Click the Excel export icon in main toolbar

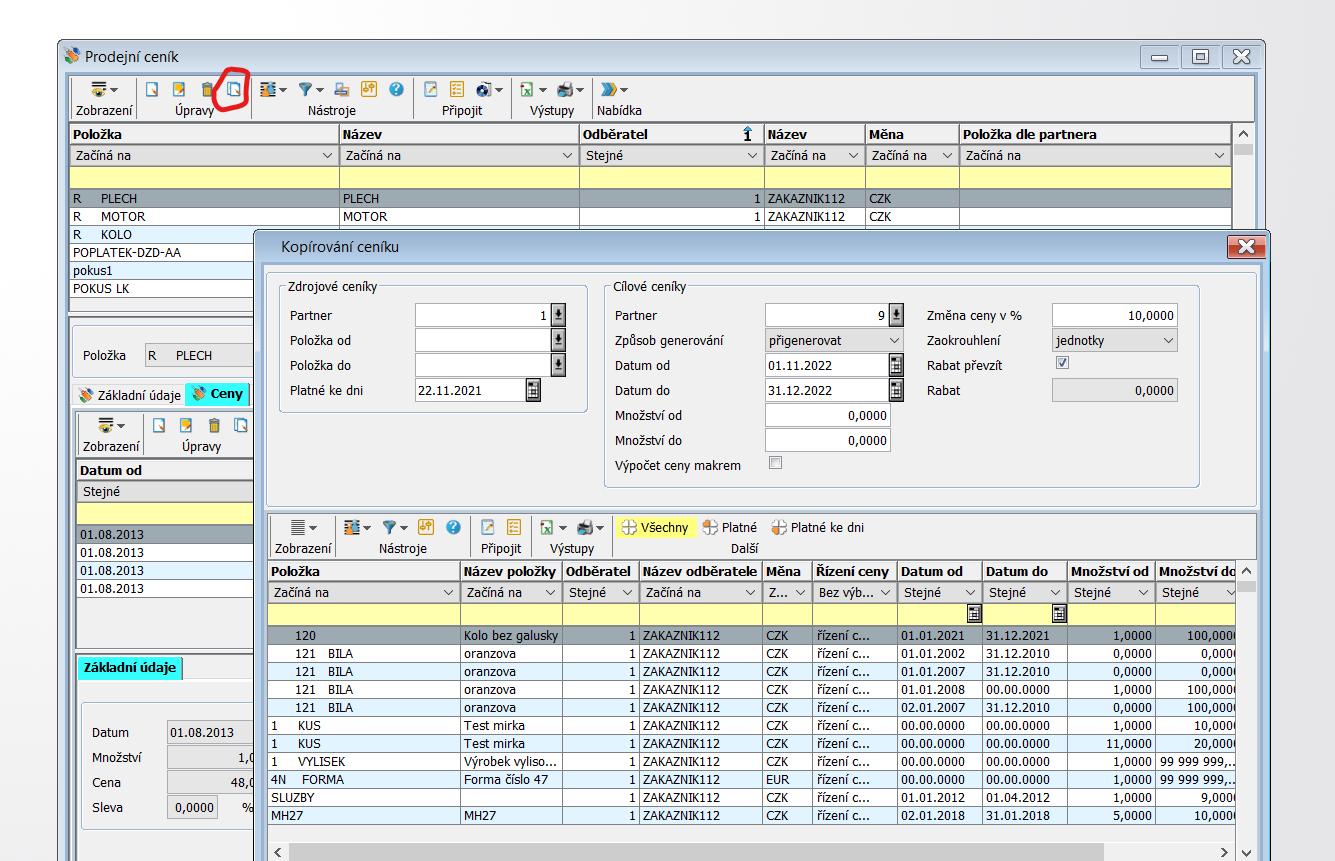tap(527, 89)
